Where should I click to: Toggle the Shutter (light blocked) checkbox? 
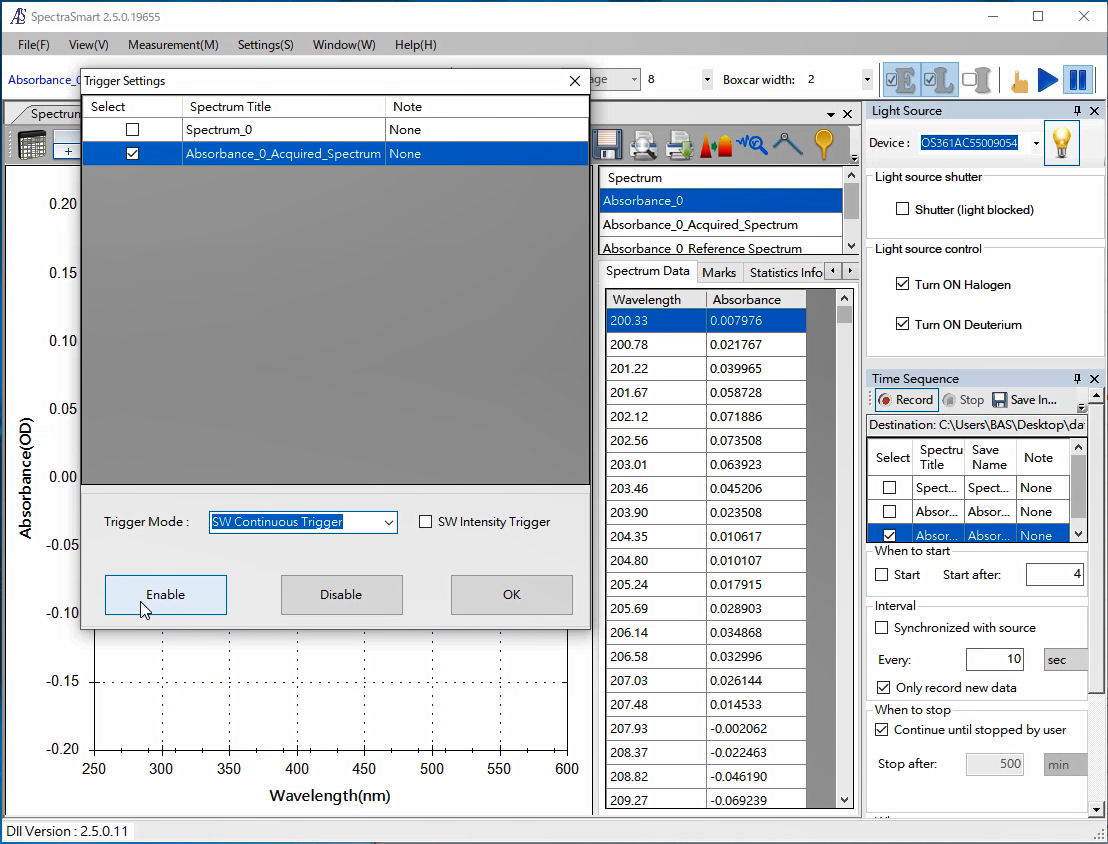(x=903, y=210)
